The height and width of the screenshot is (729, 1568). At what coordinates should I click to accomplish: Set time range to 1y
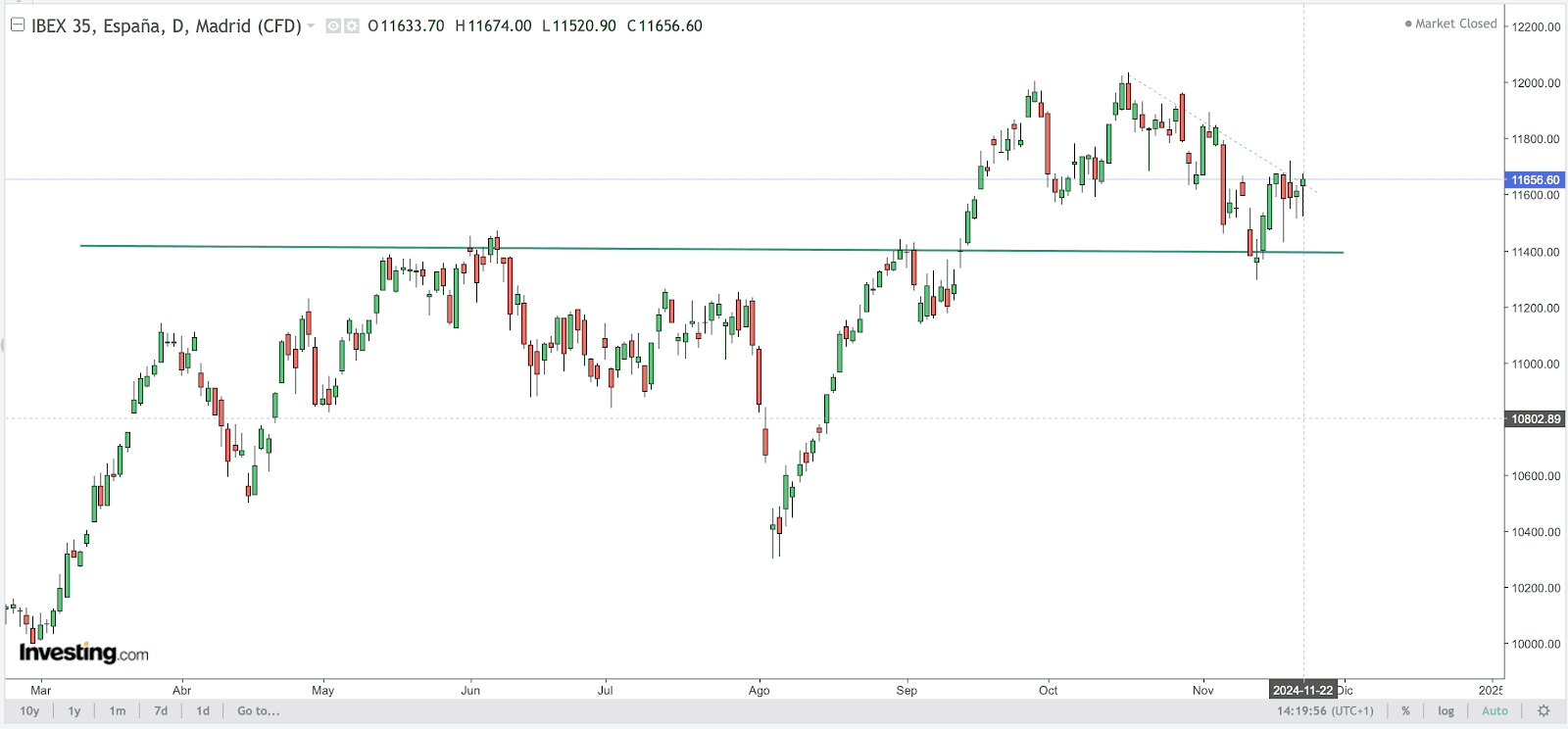(x=74, y=711)
